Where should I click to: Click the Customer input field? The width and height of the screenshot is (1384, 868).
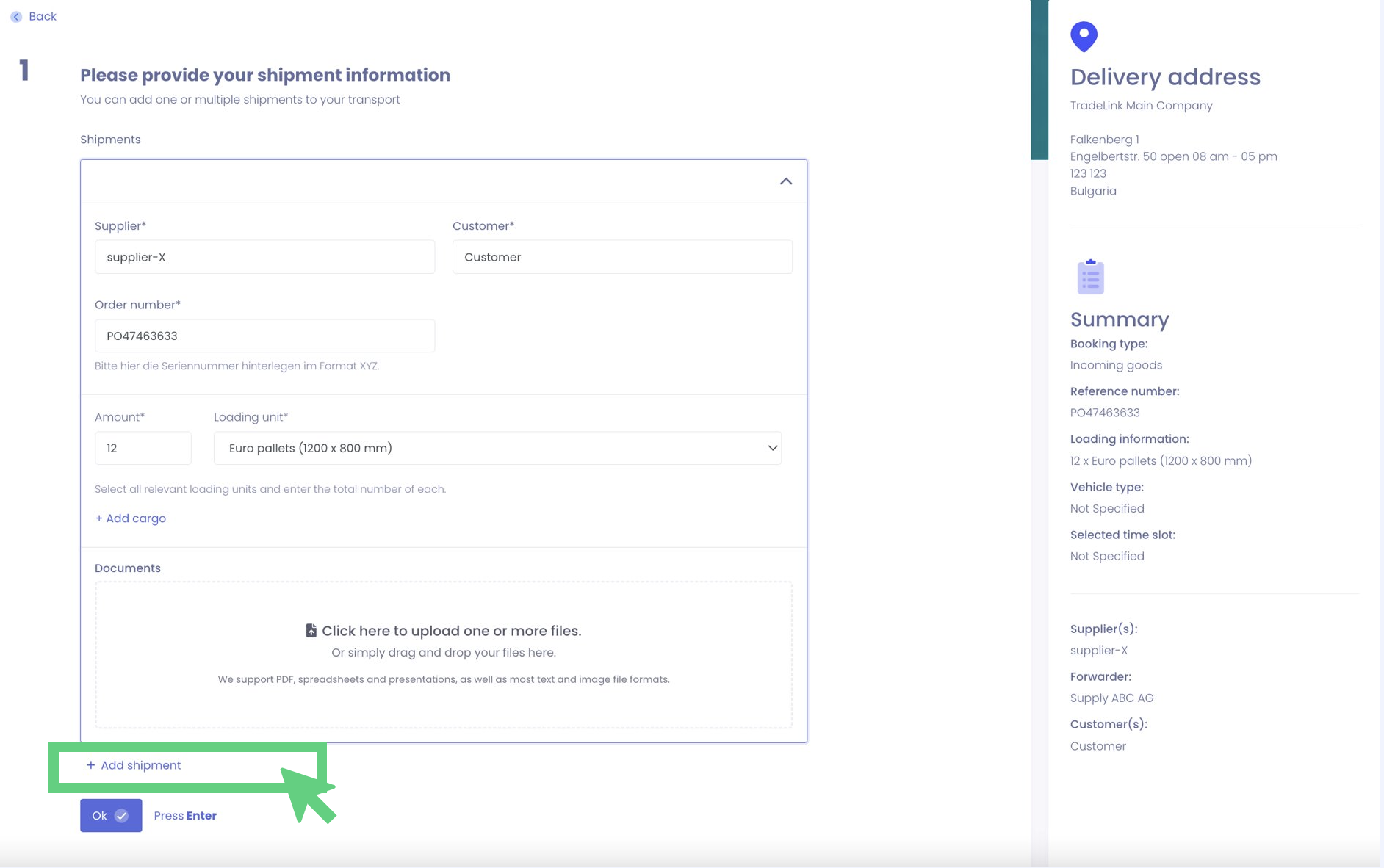pyautogui.click(x=621, y=257)
